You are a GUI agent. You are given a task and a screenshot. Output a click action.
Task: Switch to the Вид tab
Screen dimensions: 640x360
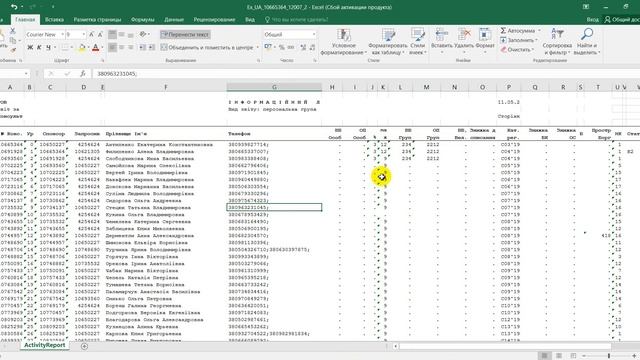(x=250, y=19)
